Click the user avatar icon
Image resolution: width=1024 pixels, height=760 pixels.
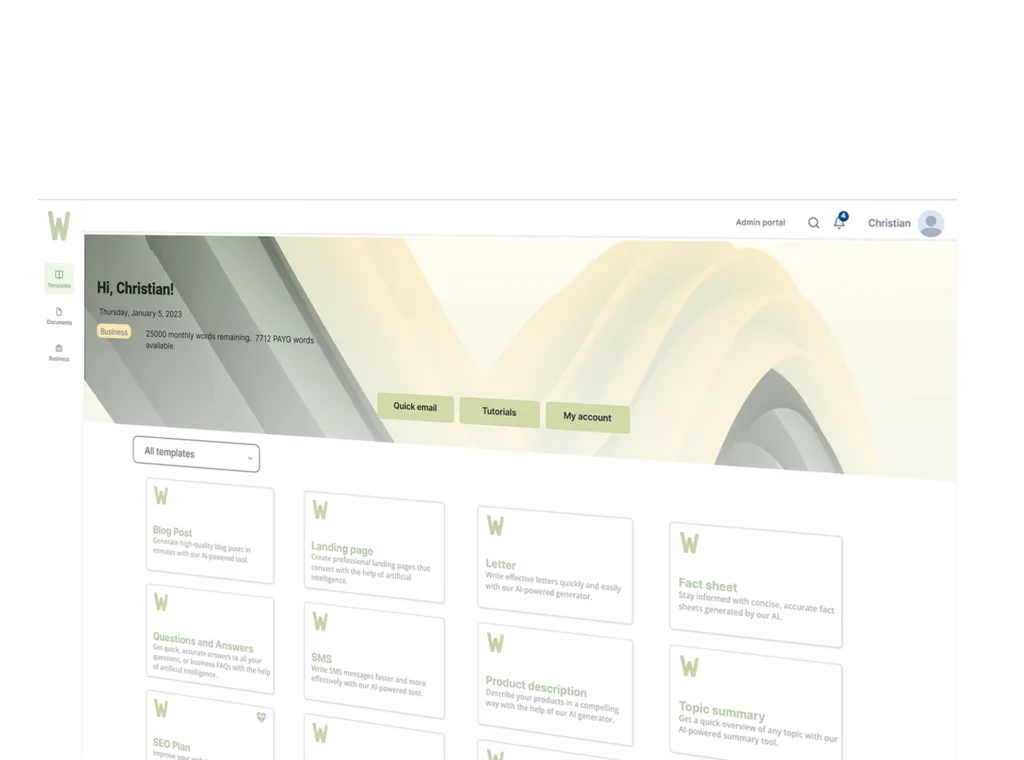(x=931, y=223)
